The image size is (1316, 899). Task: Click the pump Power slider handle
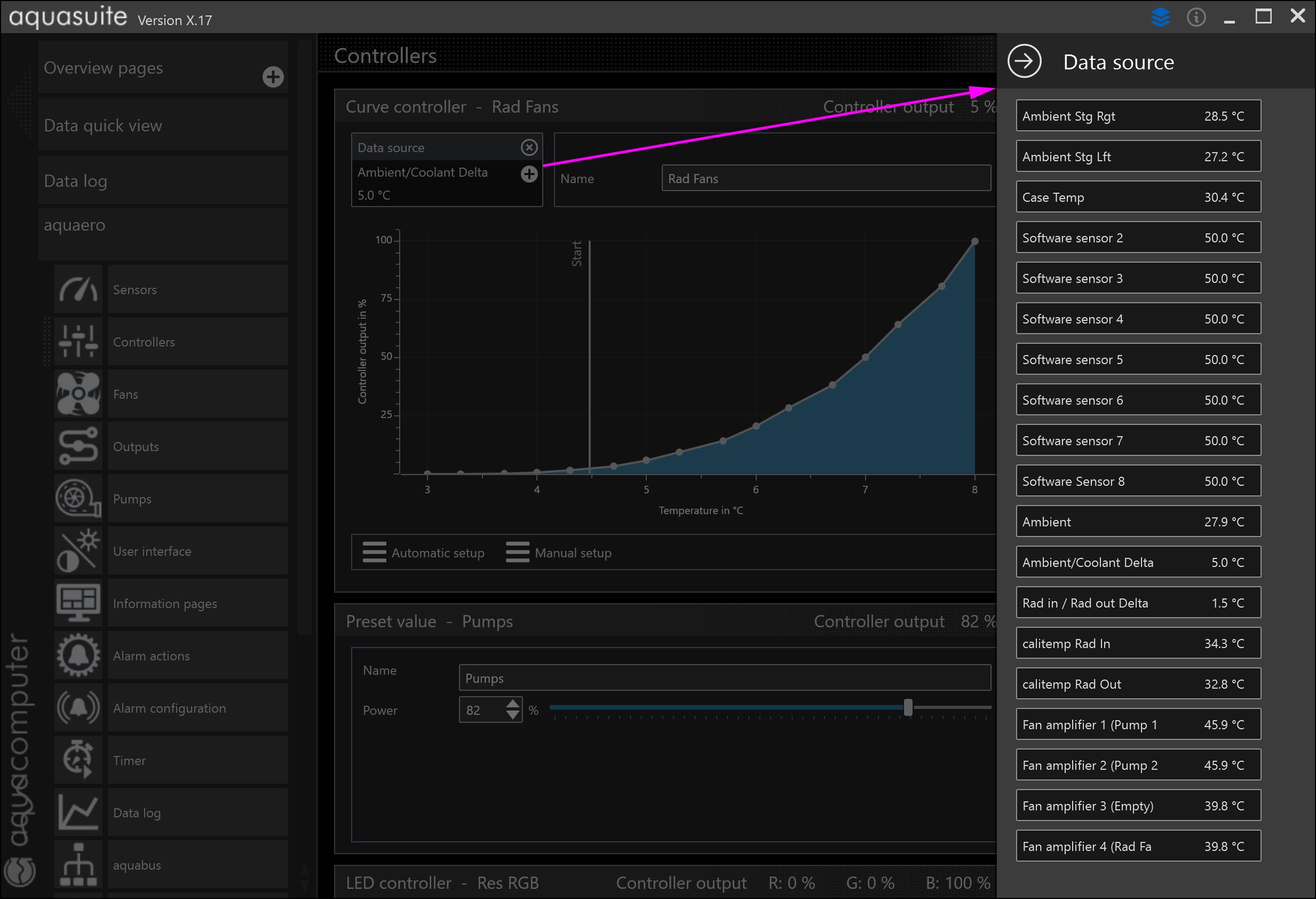point(908,707)
